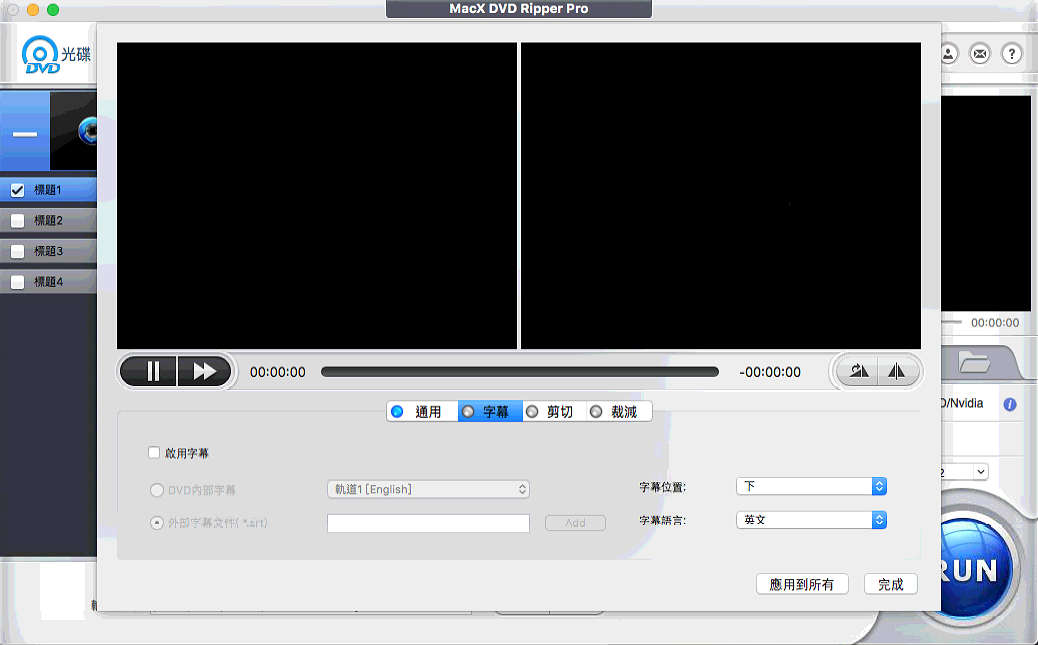The height and width of the screenshot is (645, 1038).
Task: Select the 標題4 row text
Action: pyautogui.click(x=48, y=282)
